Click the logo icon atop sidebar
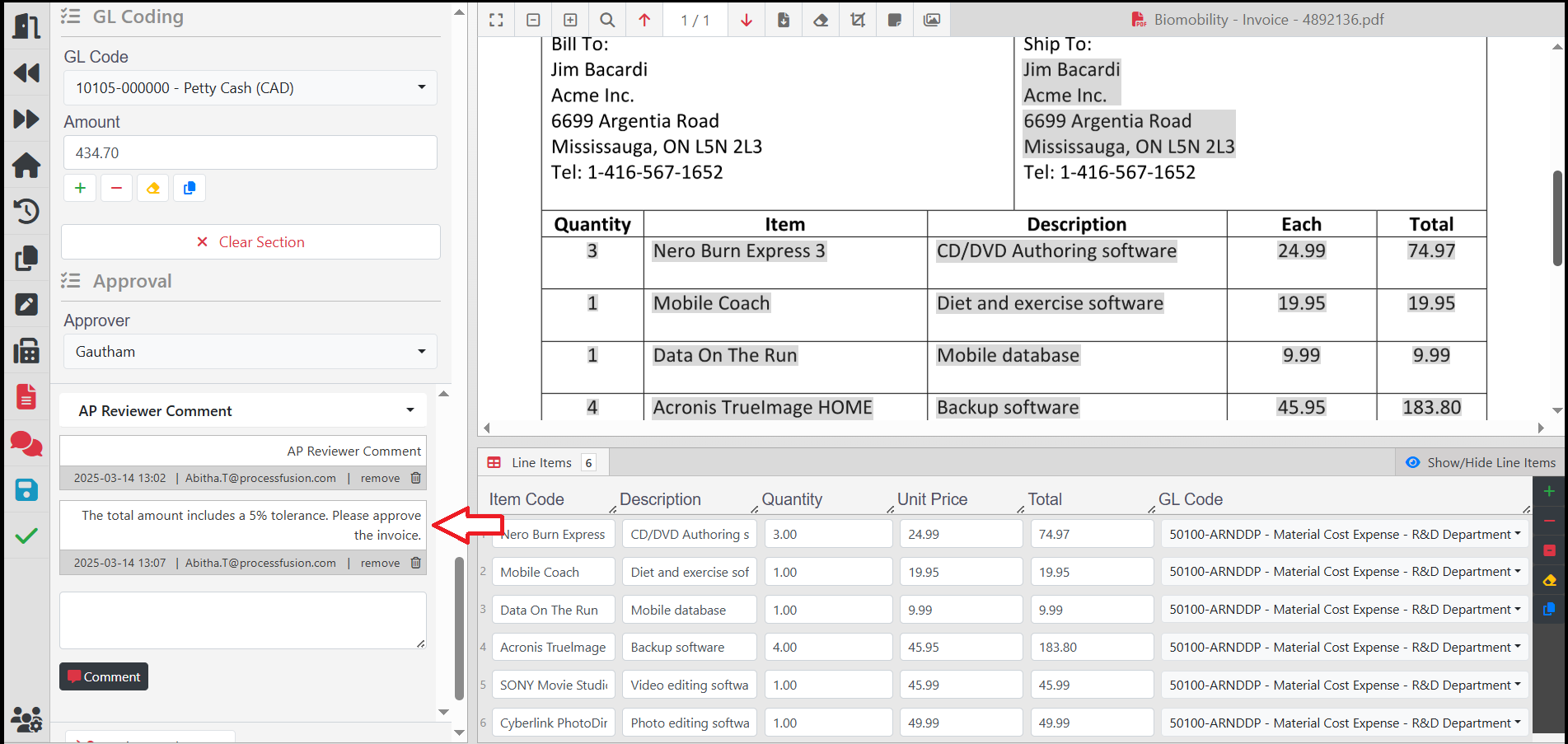This screenshot has width=1568, height=744. (26, 26)
